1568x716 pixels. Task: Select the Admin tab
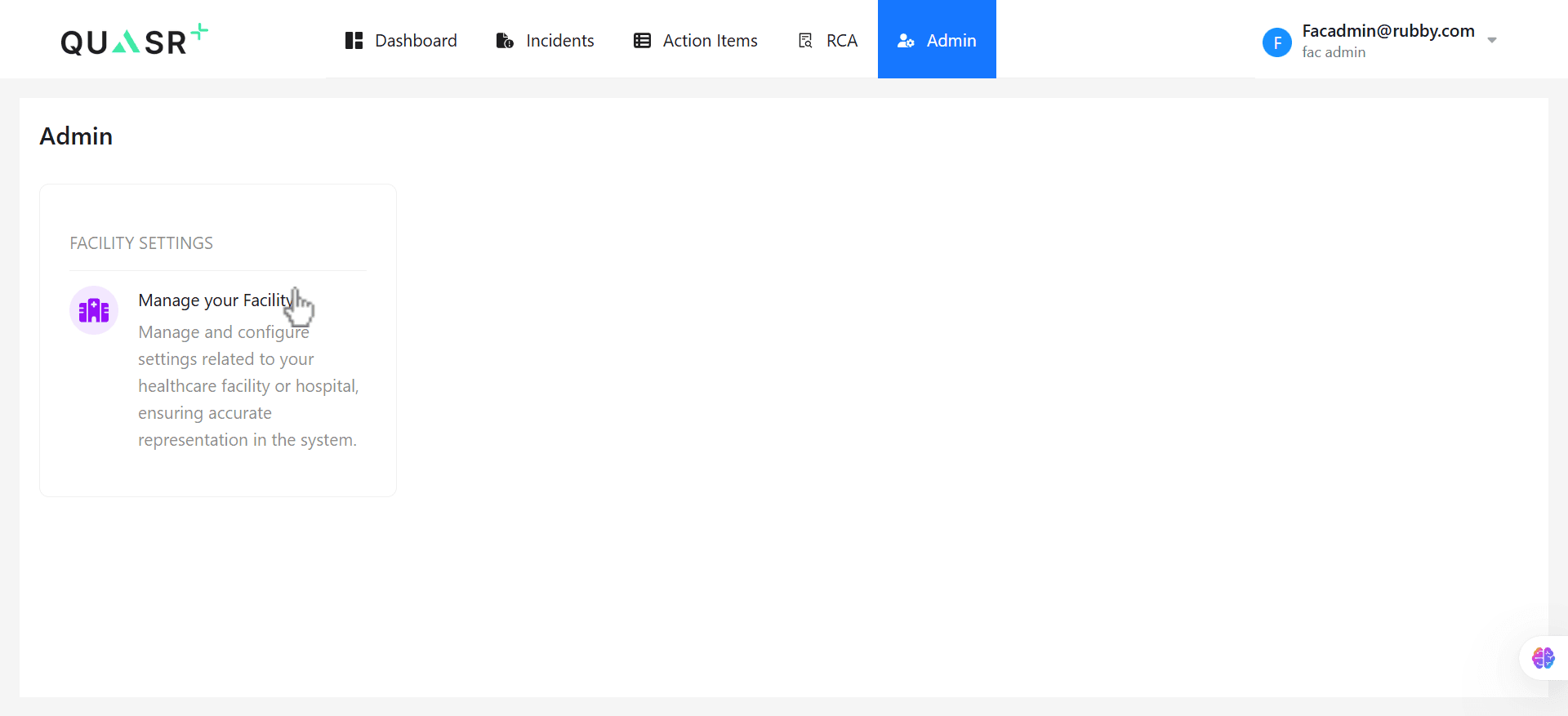937,40
